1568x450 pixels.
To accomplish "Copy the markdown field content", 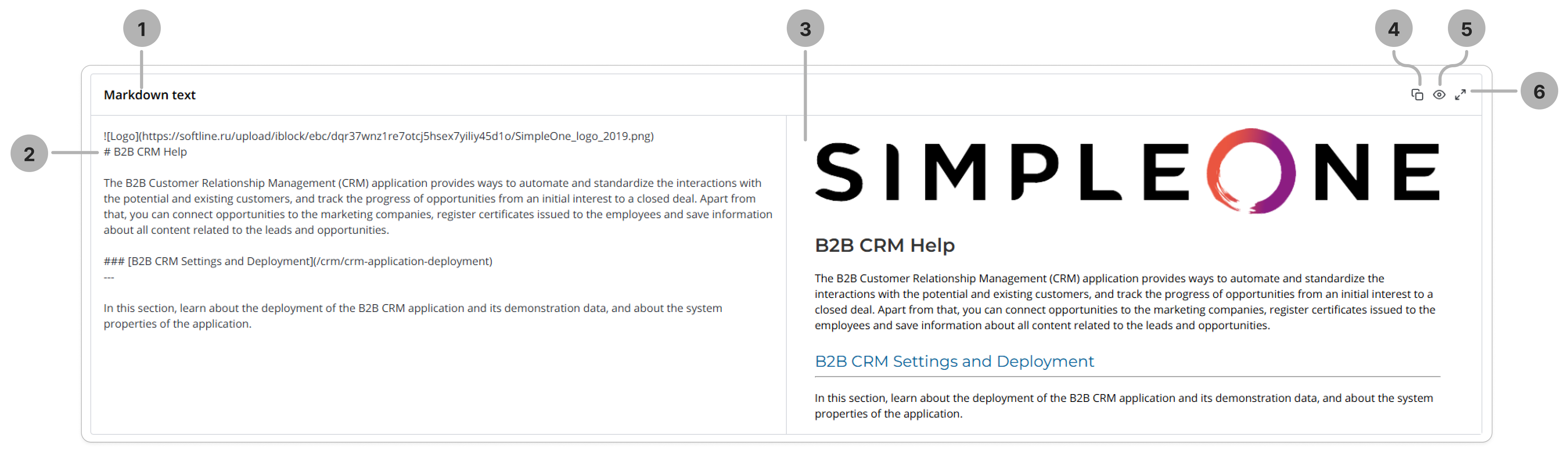I will pos(1417,95).
